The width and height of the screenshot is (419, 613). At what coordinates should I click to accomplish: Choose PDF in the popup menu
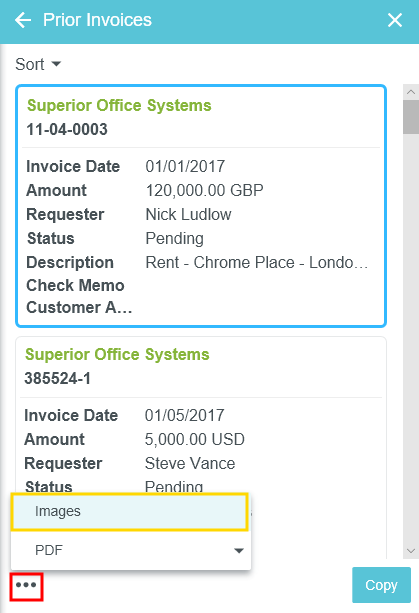point(131,550)
